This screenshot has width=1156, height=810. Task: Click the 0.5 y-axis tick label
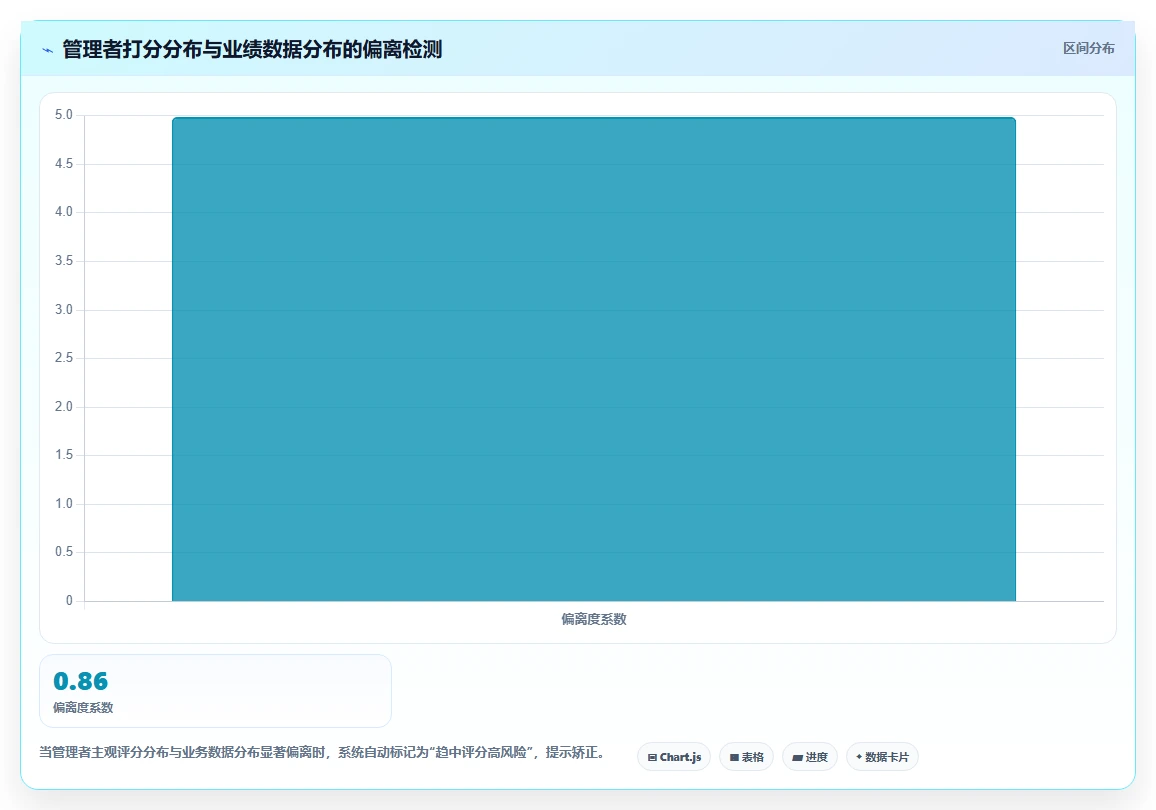64,552
